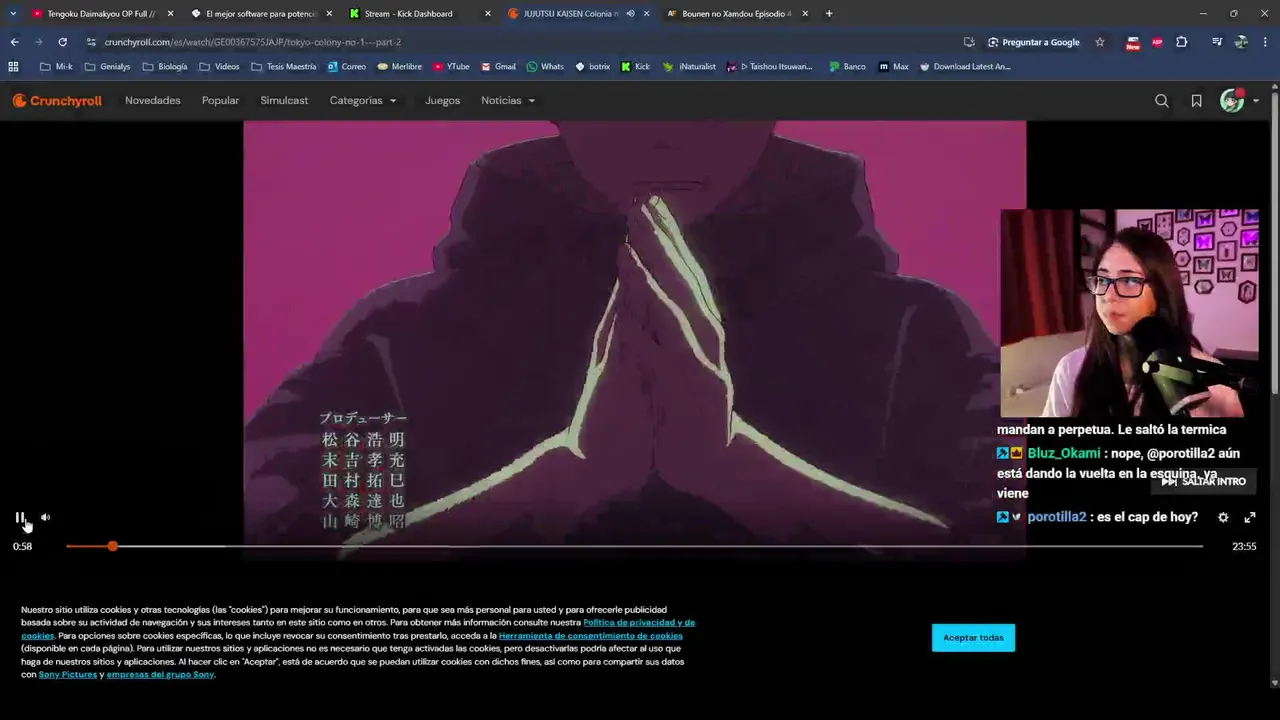The image size is (1280, 720).
Task: Open Crunchyroll watchlist bookmark
Action: click(1196, 100)
